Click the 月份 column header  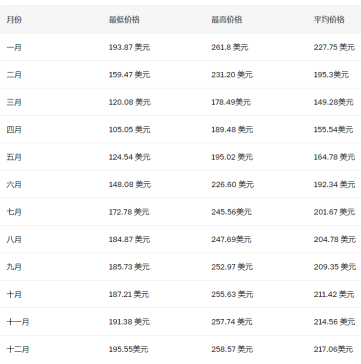(x=14, y=20)
